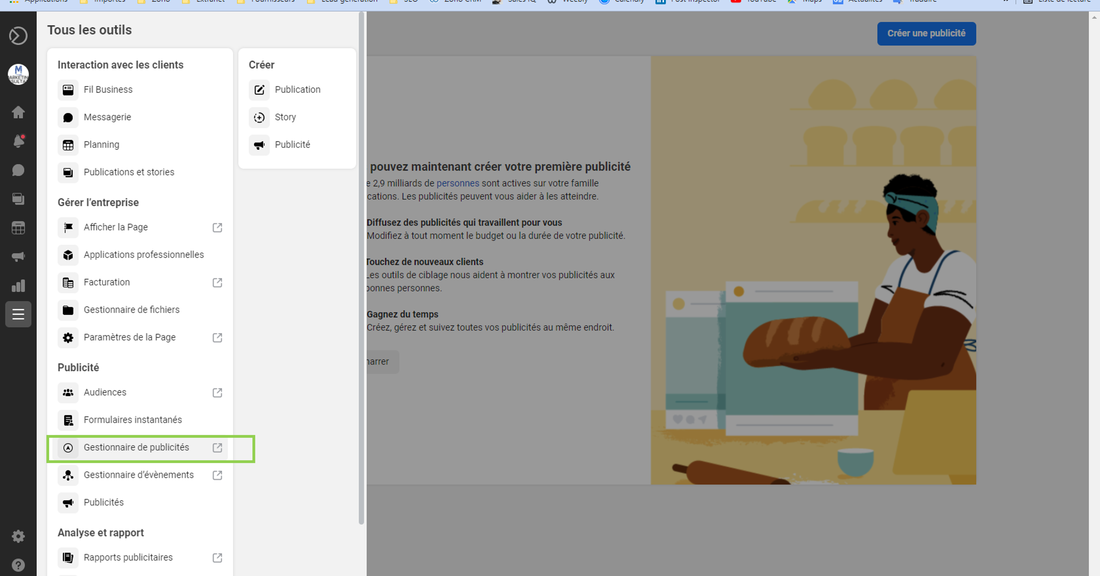The width and height of the screenshot is (1100, 576).
Task: Click Publication text in Créer panel
Action: click(x=297, y=90)
